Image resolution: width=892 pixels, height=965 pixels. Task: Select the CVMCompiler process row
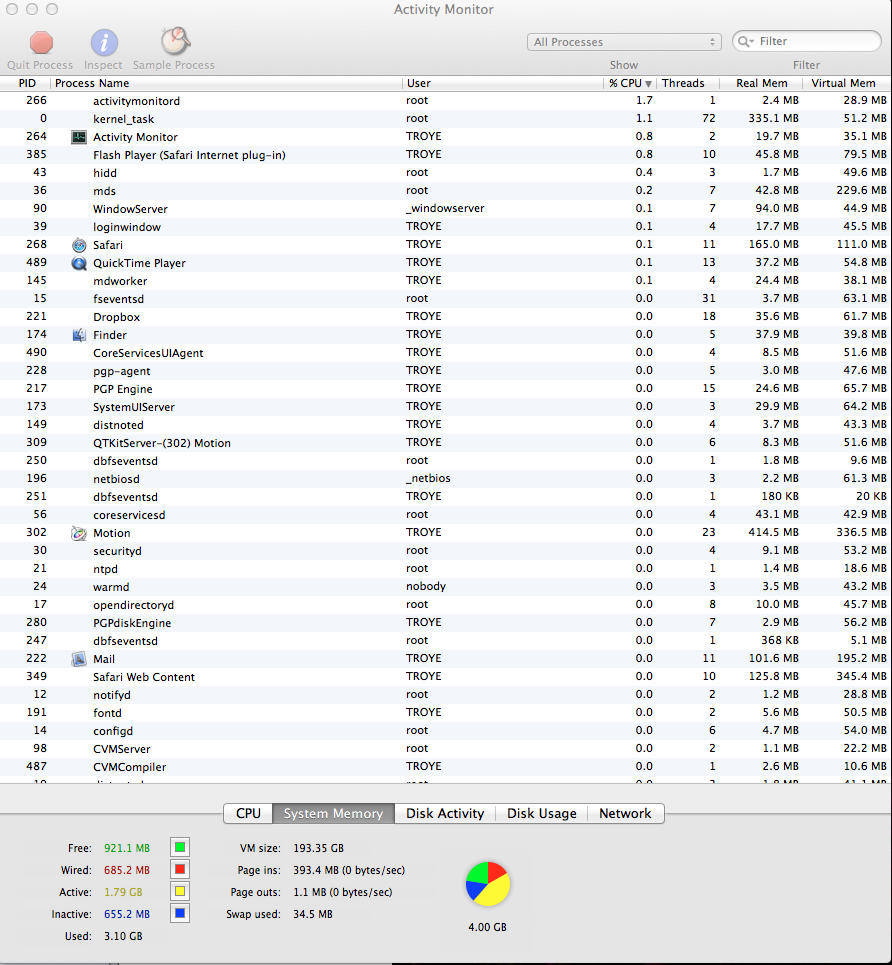[x=446, y=767]
